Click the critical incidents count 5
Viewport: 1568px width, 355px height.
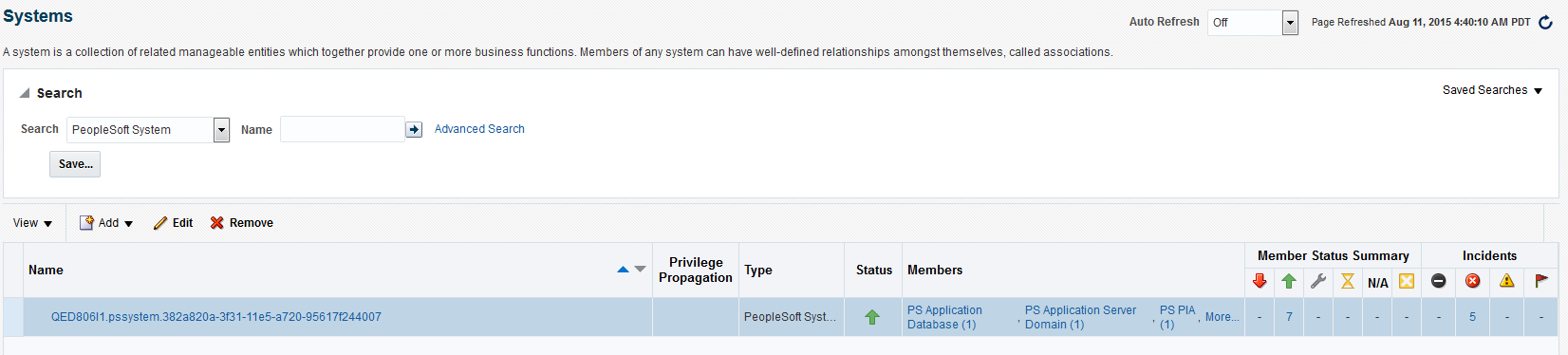coord(1473,317)
